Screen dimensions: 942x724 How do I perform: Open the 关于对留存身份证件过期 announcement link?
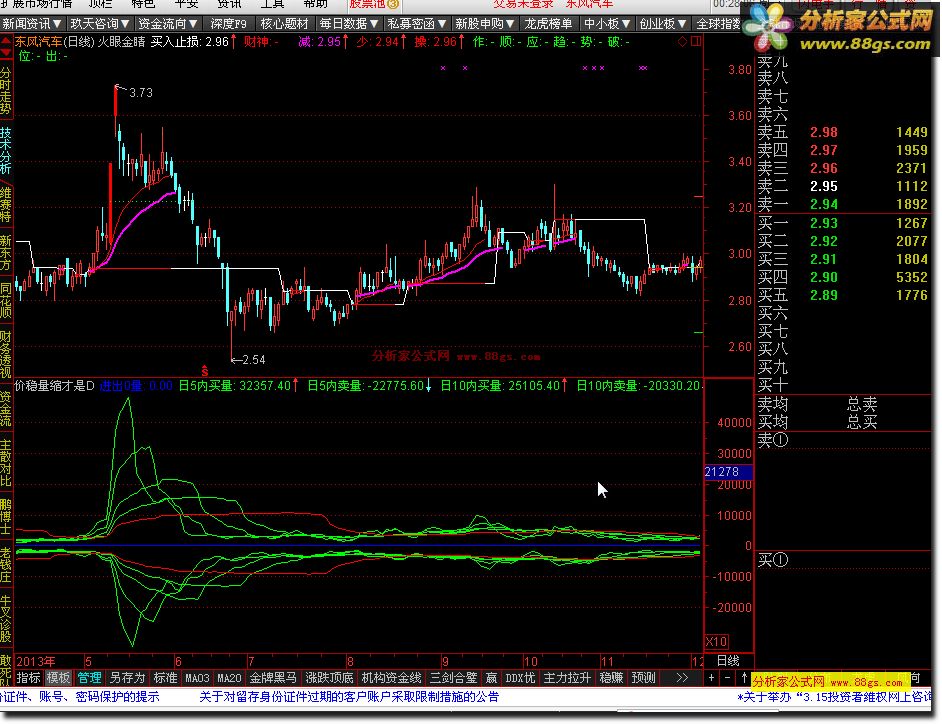pyautogui.click(x=349, y=697)
